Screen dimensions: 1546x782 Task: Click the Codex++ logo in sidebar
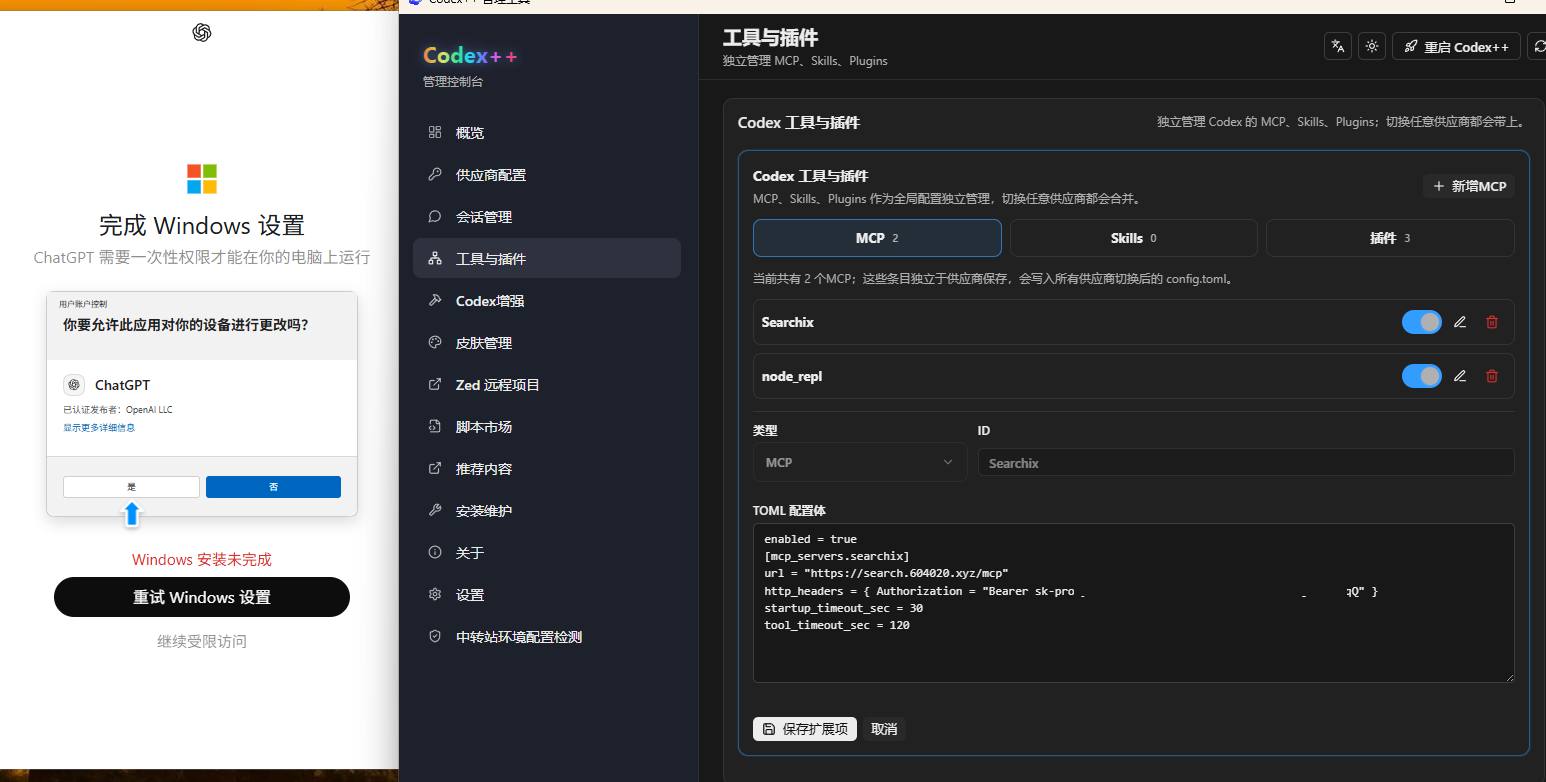pyautogui.click(x=470, y=56)
